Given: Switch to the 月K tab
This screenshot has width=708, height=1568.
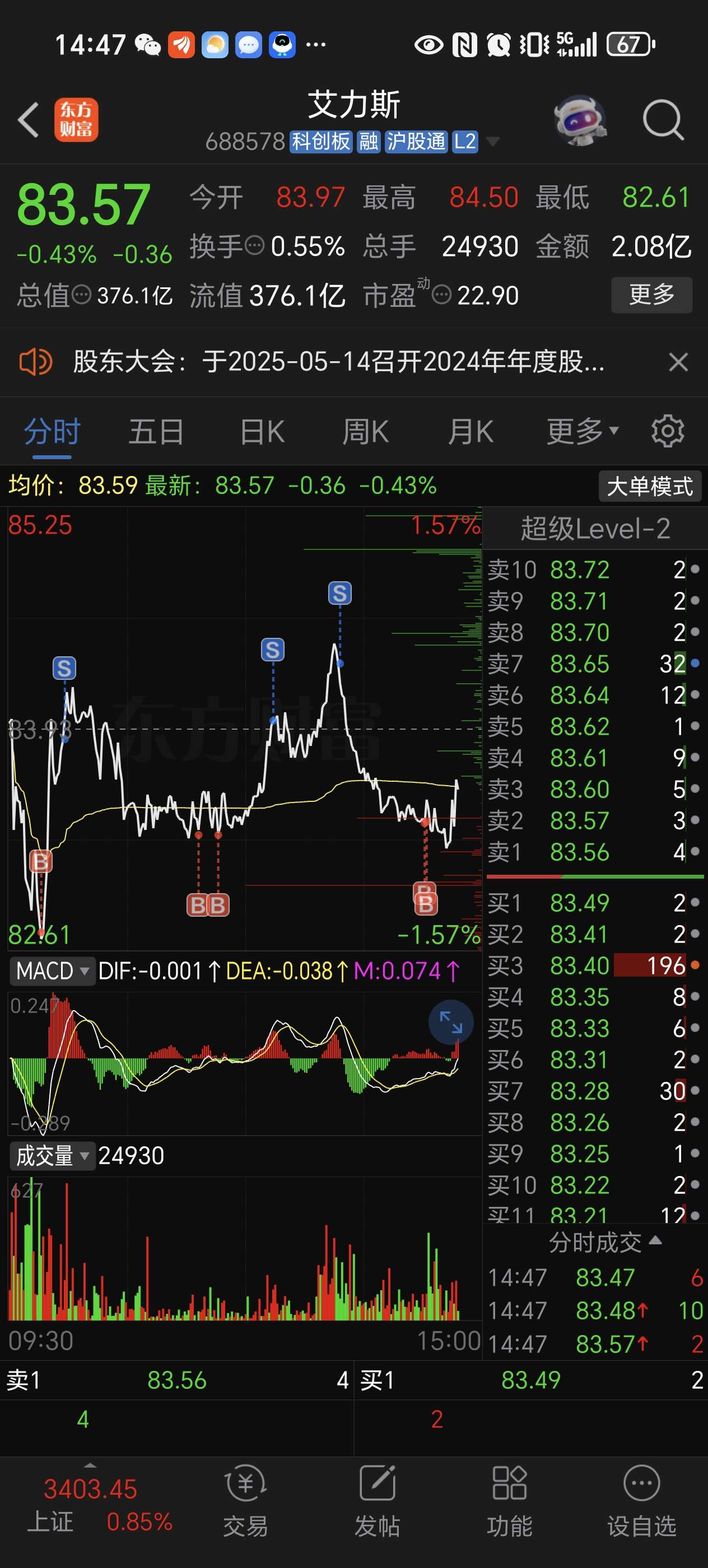Looking at the screenshot, I should (470, 432).
